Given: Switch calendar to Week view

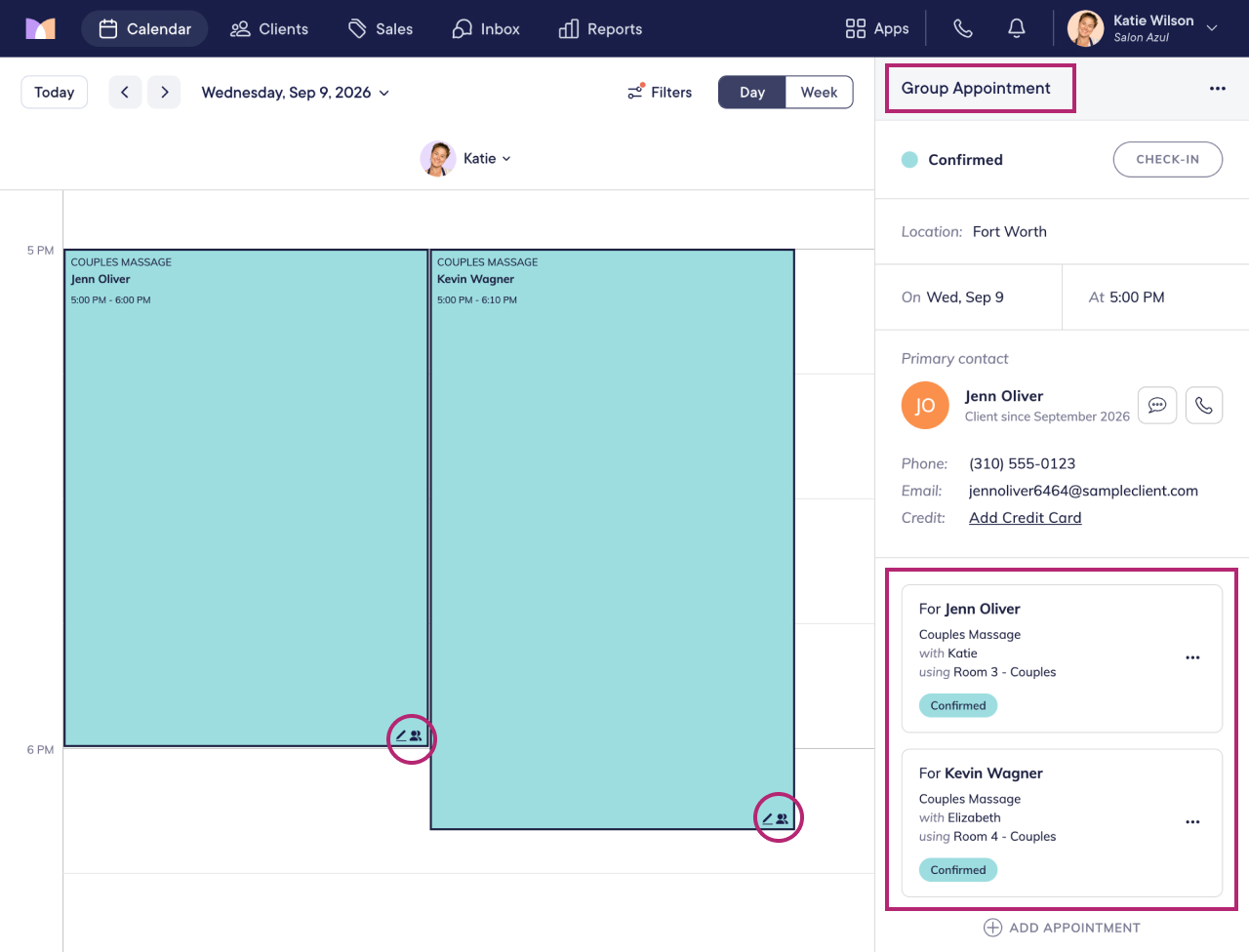Looking at the screenshot, I should (819, 92).
